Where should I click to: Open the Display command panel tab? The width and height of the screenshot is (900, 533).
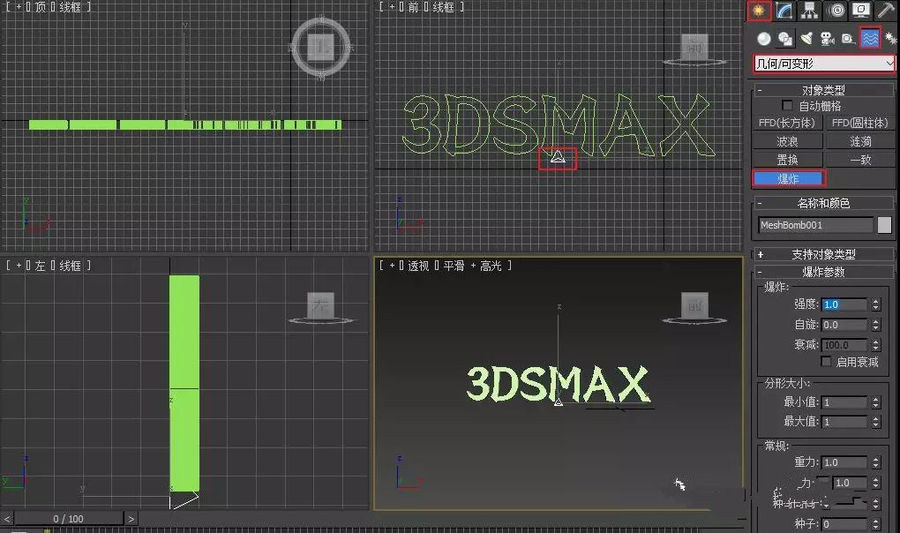click(x=861, y=10)
